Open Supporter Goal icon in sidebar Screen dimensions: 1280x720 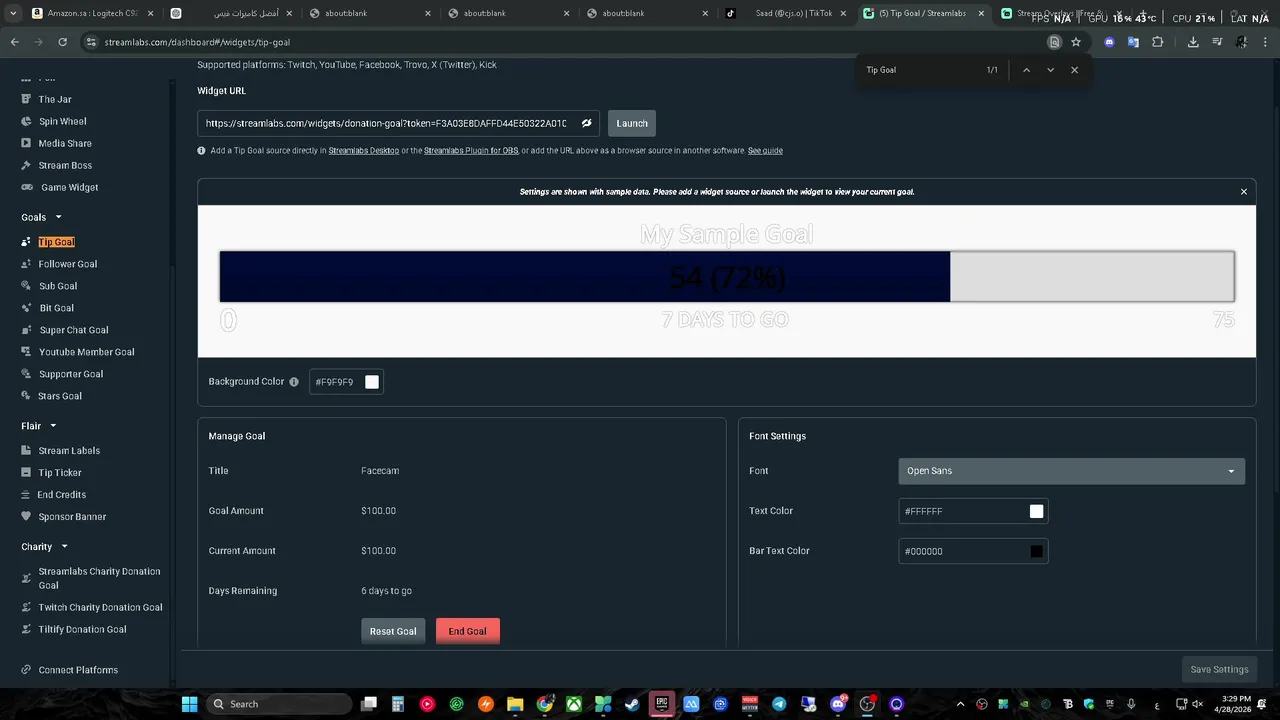pos(27,374)
